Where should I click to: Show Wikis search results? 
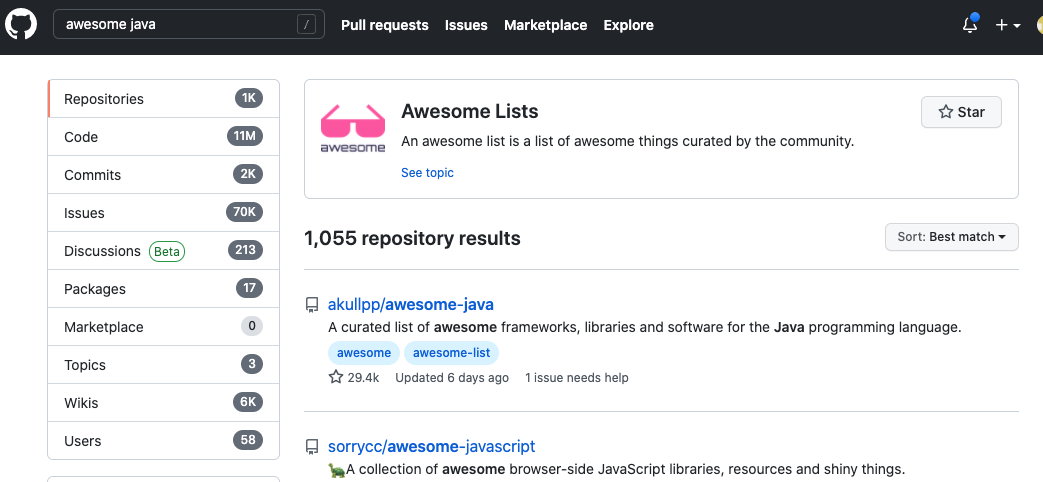click(164, 402)
